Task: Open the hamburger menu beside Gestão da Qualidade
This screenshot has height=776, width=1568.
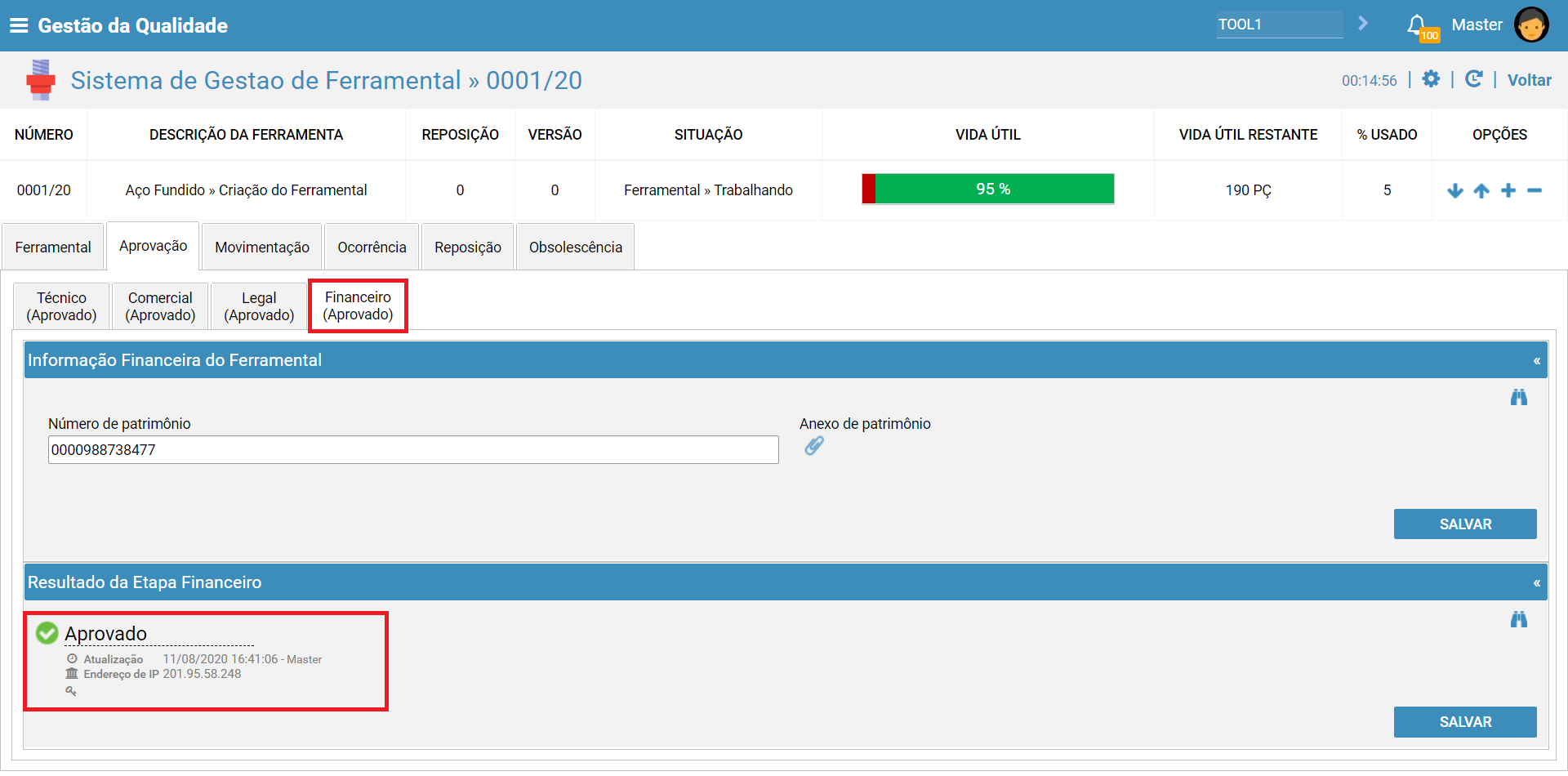Action: 19,25
